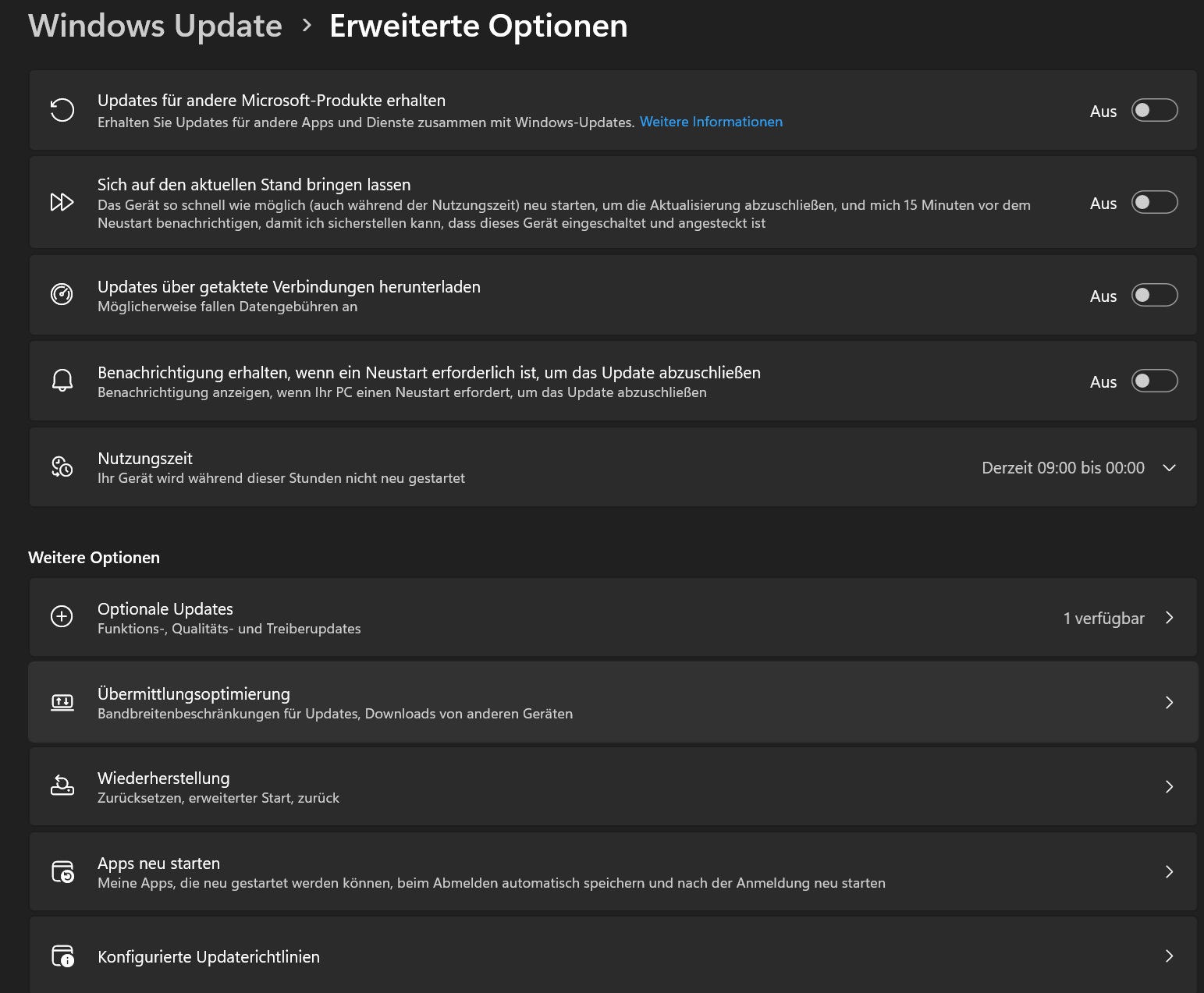Open Übermittlungsoptimierung via its chevron
The width and height of the screenshot is (1204, 993).
[1169, 701]
